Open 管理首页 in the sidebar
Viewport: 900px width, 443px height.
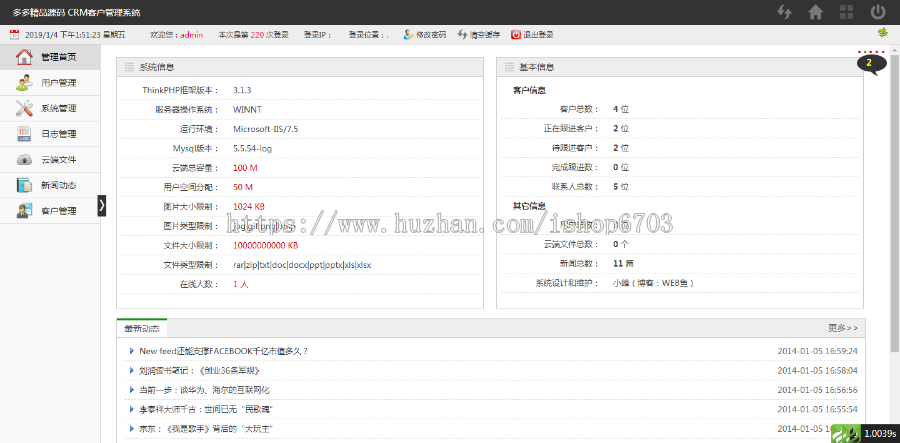(50, 57)
